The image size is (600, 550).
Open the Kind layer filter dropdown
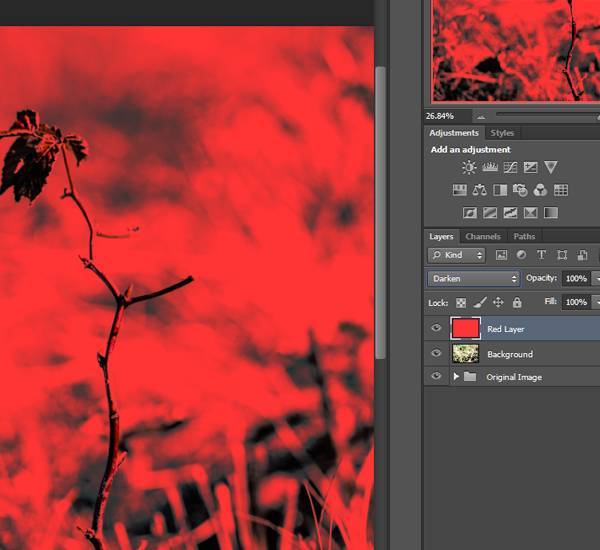(x=457, y=255)
